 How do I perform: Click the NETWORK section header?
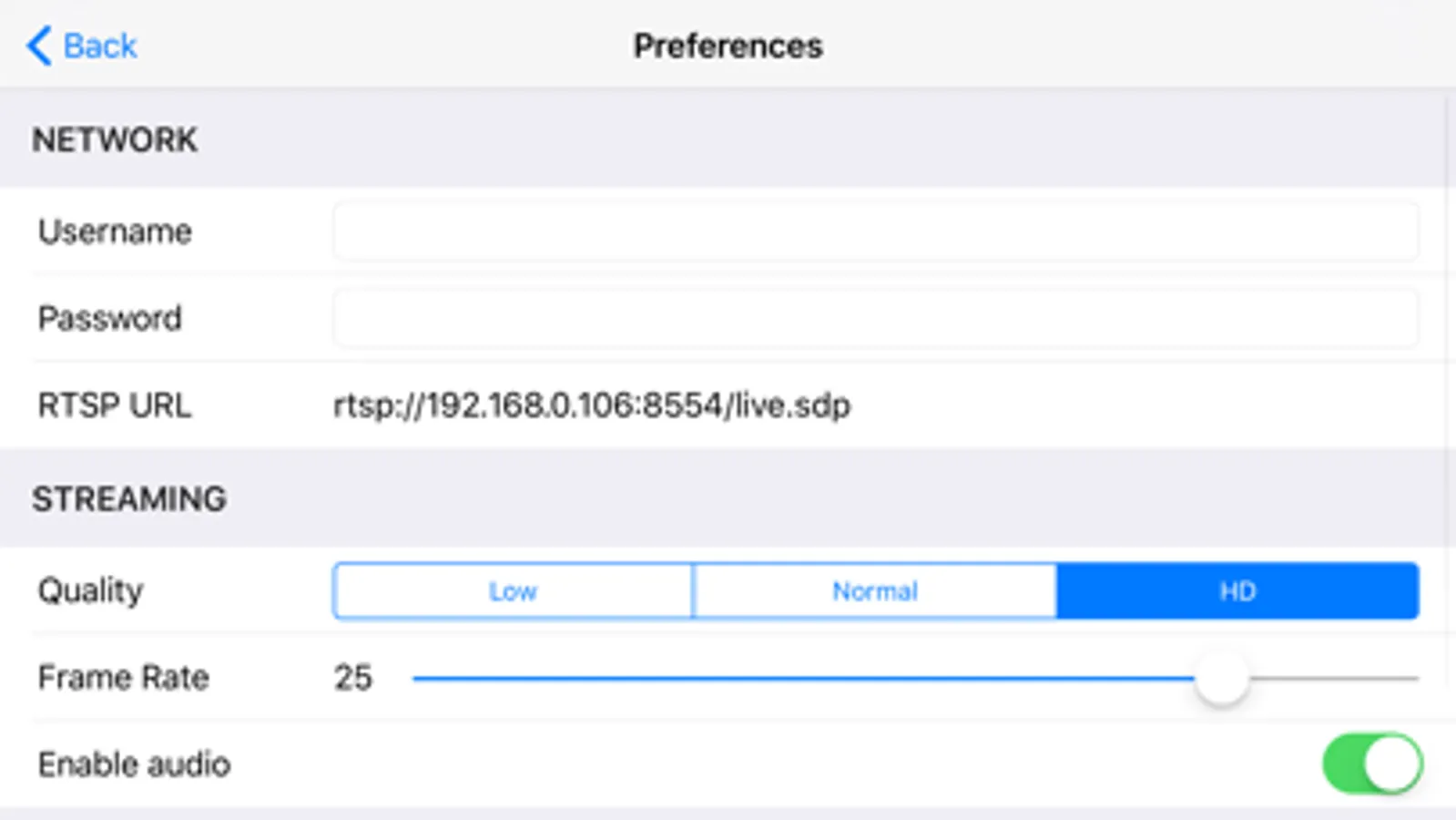point(115,140)
